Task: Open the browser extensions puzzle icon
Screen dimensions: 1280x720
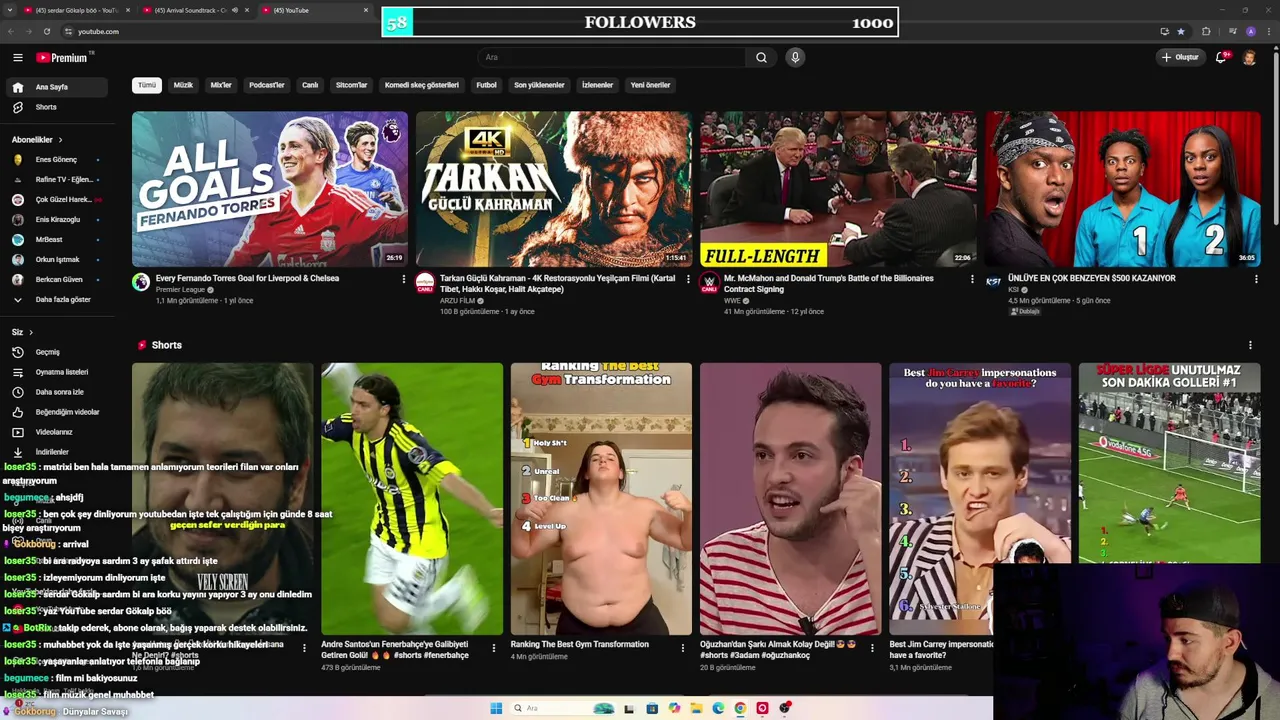Action: (1206, 31)
